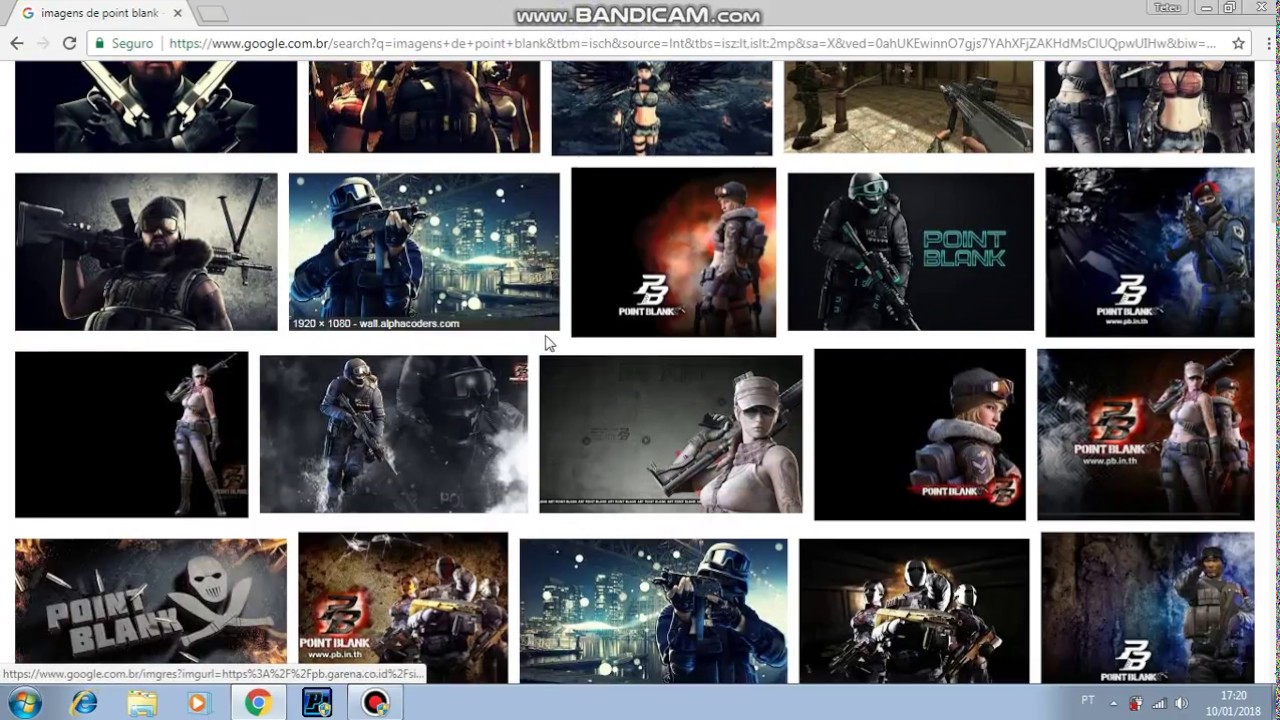Viewport: 1280px width, 720px height.
Task: Click the Google search URL in address bar
Action: tap(692, 43)
